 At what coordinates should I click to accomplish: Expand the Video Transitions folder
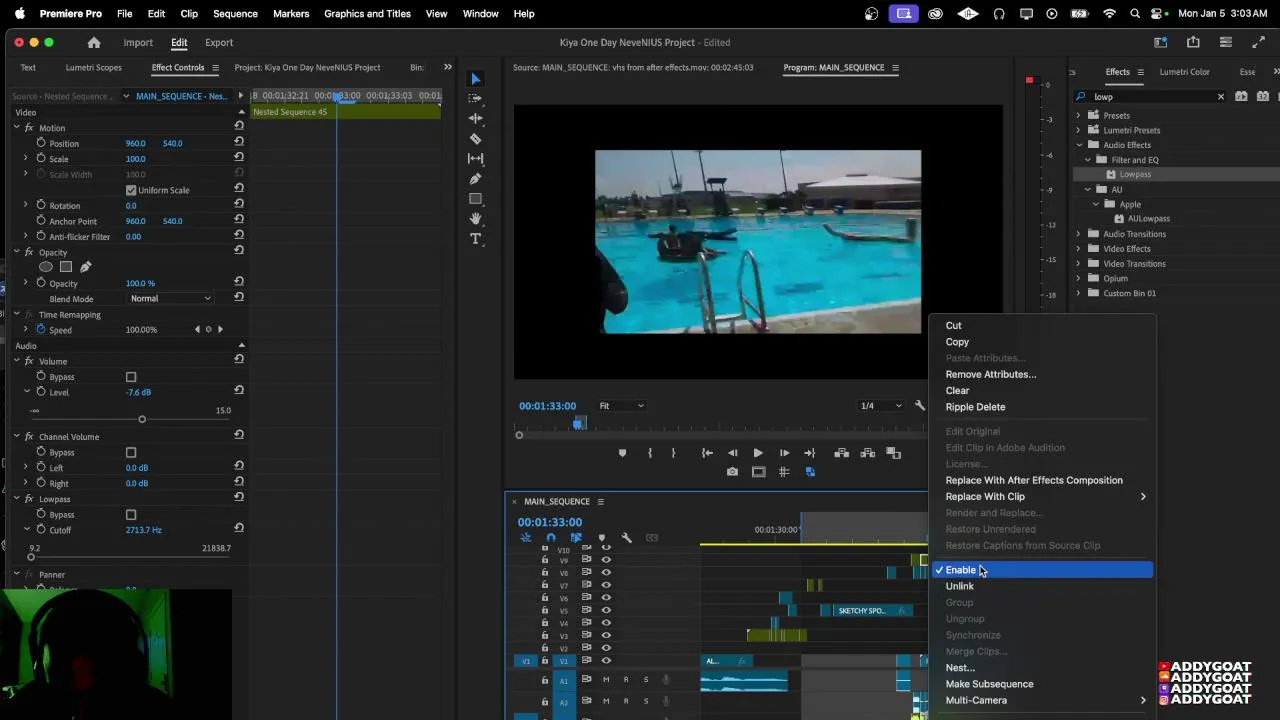pyautogui.click(x=1078, y=264)
